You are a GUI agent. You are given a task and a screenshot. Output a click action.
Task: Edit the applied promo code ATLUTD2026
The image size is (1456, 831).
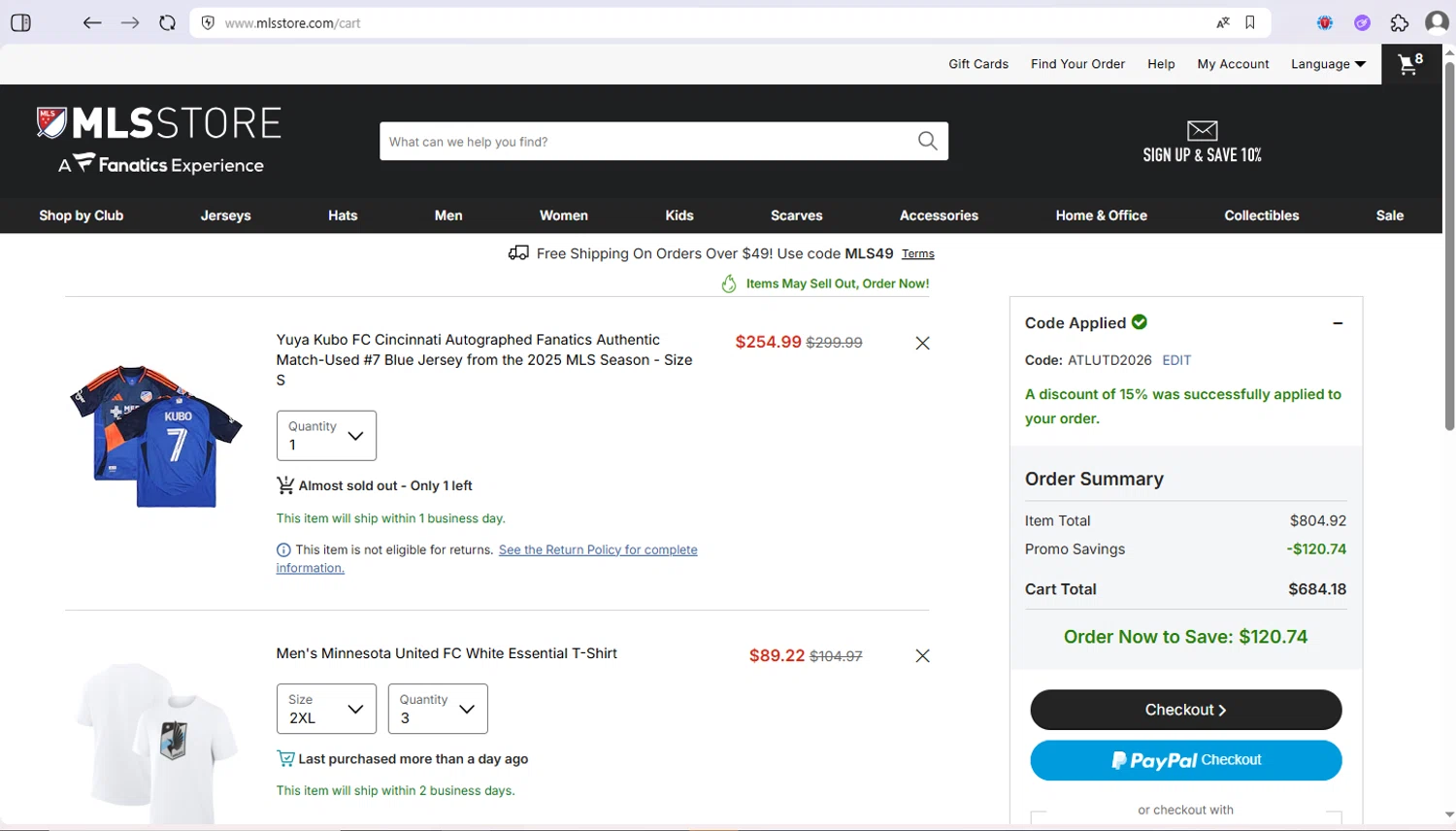pos(1176,360)
